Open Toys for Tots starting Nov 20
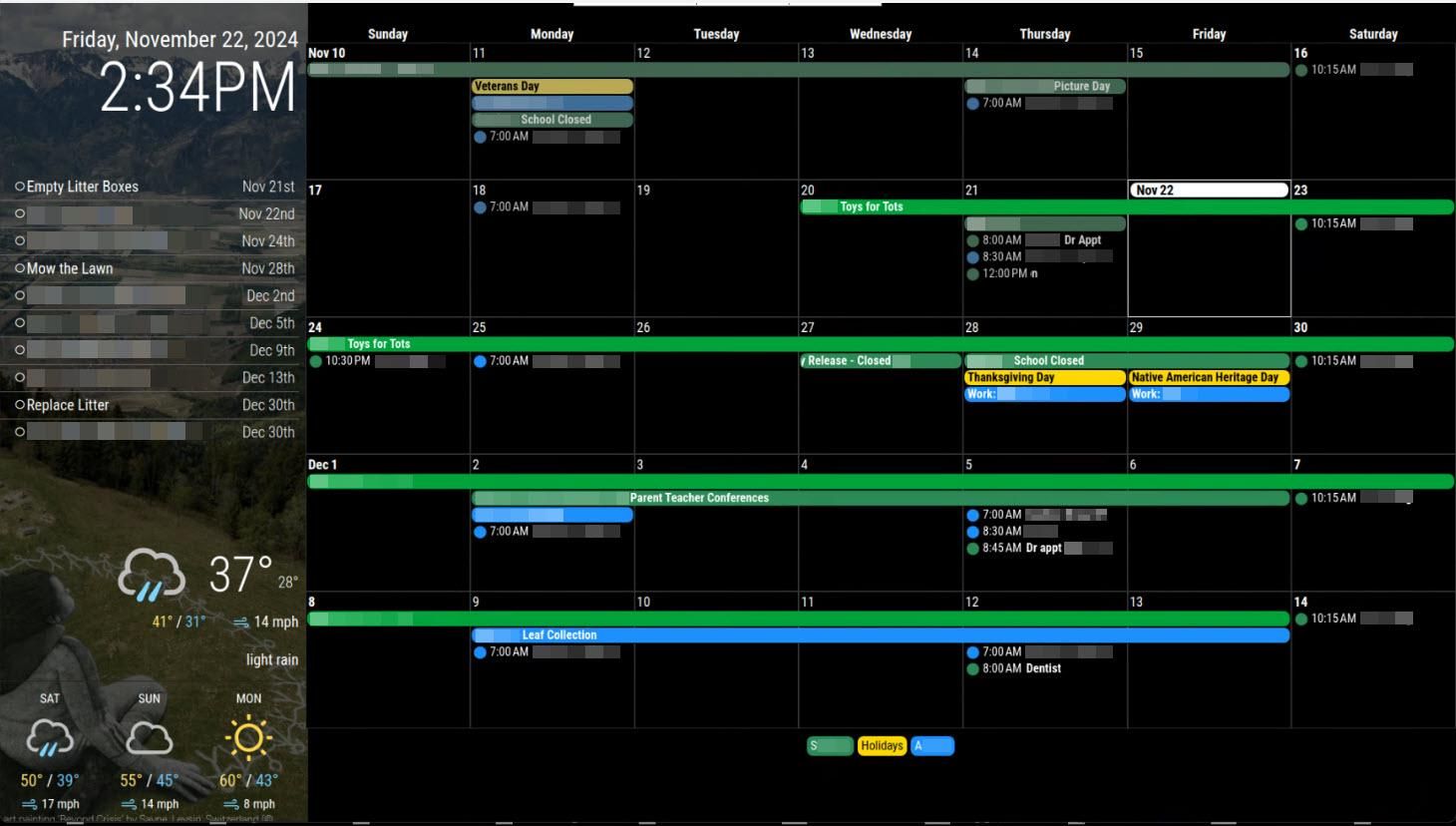The image size is (1456, 826). (x=1127, y=207)
